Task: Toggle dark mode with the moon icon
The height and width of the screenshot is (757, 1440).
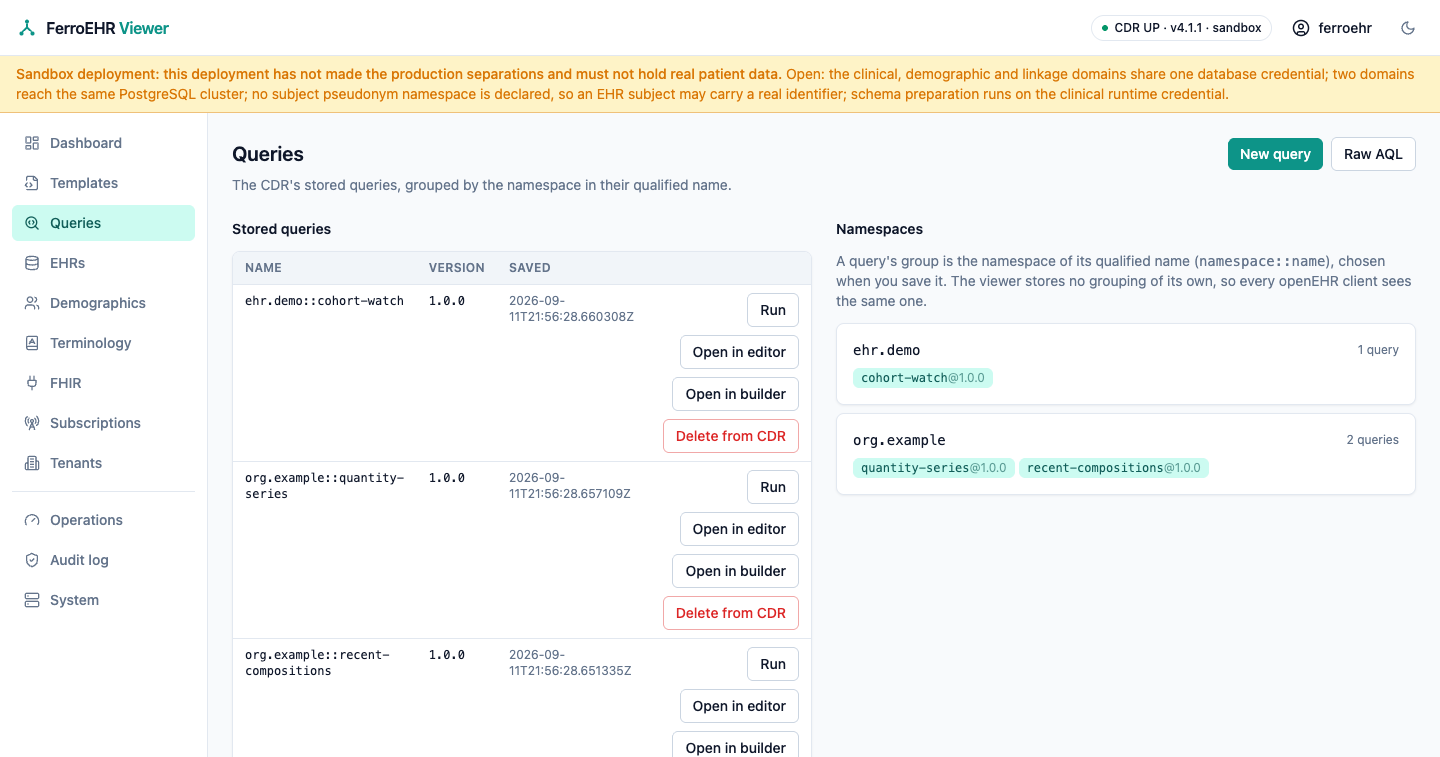Action: 1408,28
